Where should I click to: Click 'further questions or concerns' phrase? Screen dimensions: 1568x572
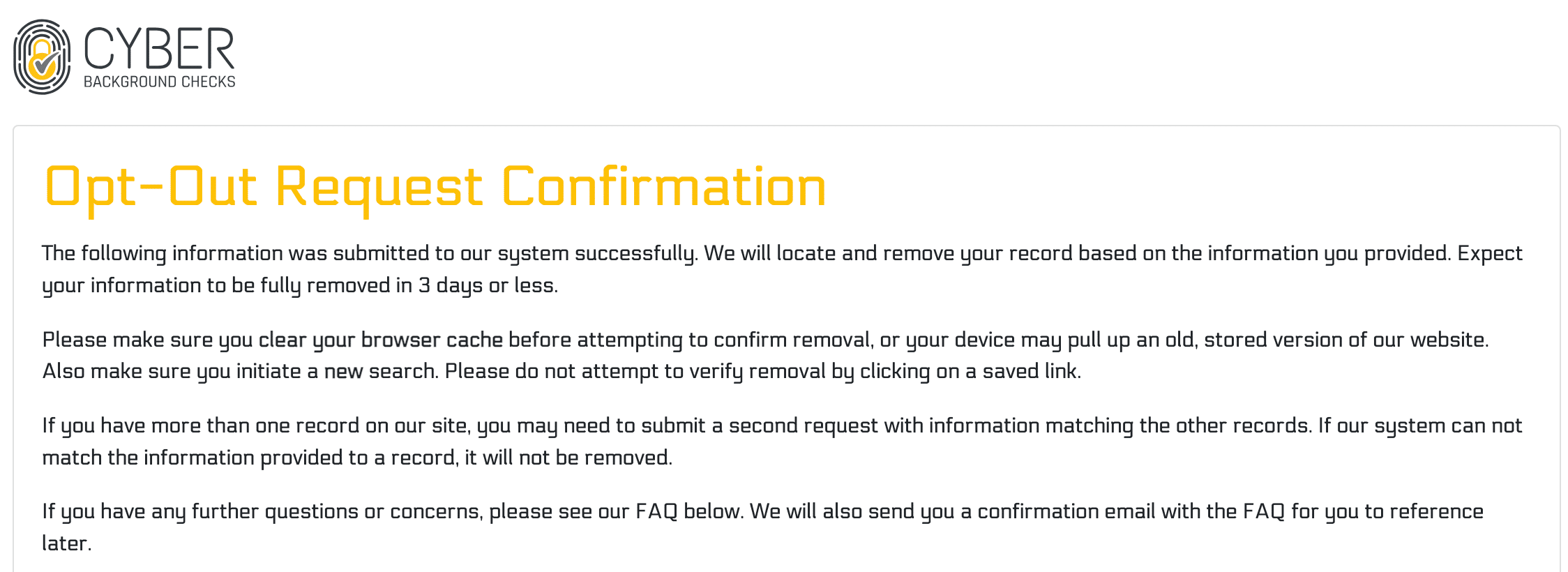(x=336, y=511)
